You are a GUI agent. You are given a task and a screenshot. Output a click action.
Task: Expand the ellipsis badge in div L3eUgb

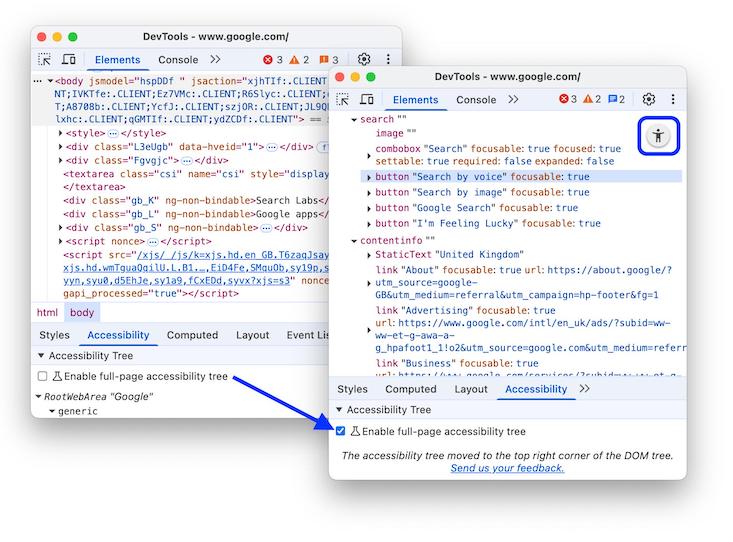[272, 147]
